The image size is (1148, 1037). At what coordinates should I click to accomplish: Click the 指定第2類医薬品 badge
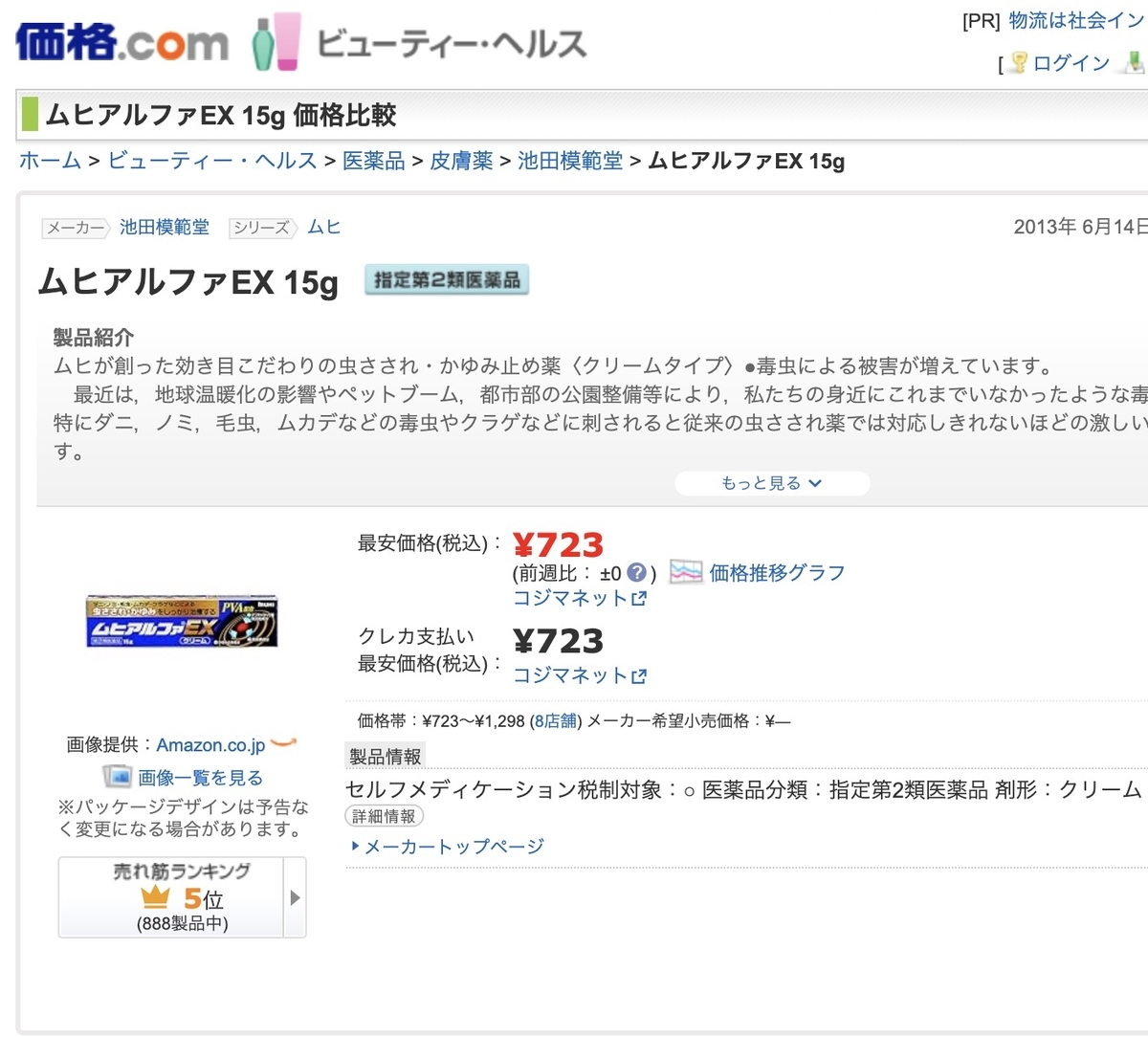coord(447,280)
